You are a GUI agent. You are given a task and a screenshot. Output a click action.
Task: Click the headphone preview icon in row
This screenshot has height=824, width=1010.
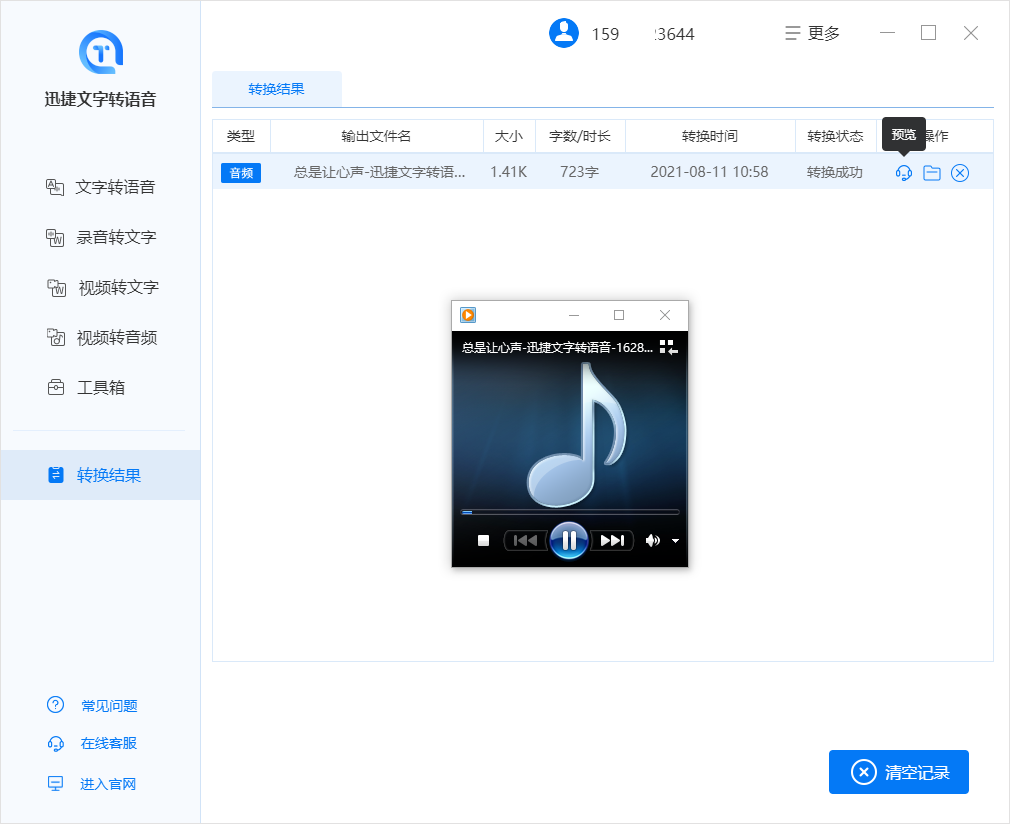[904, 173]
